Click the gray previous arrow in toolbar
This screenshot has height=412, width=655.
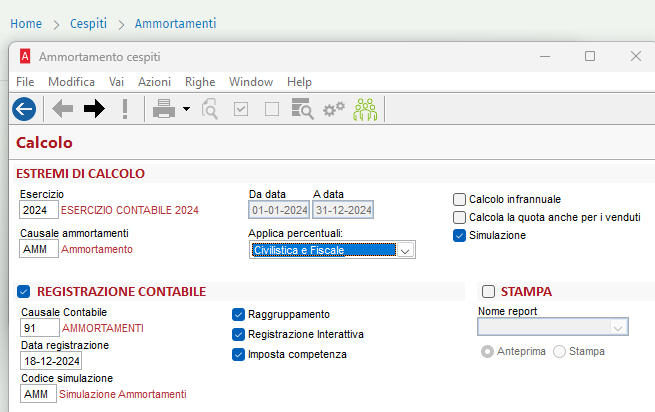click(63, 109)
